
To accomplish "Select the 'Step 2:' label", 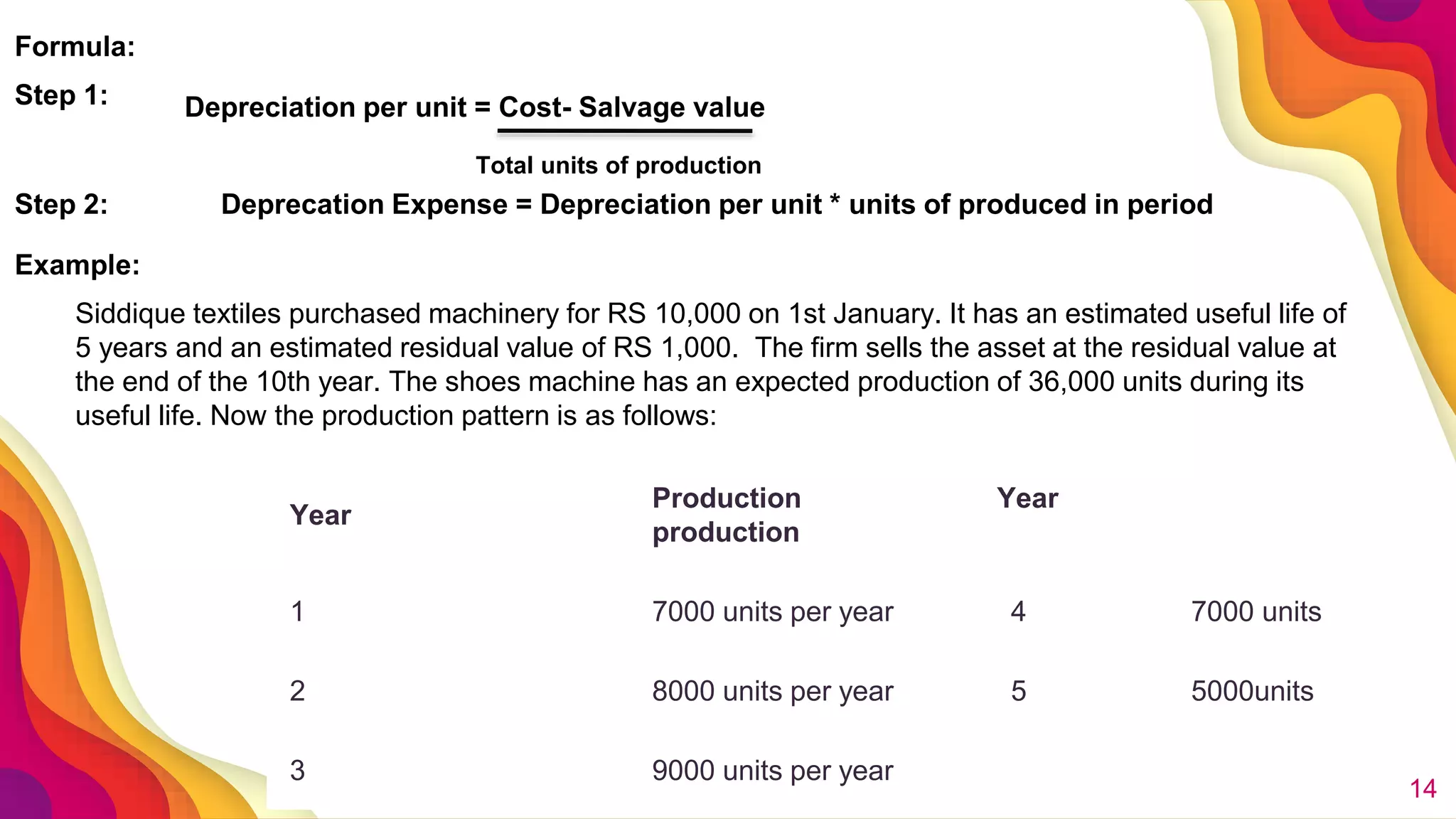I will click(61, 205).
